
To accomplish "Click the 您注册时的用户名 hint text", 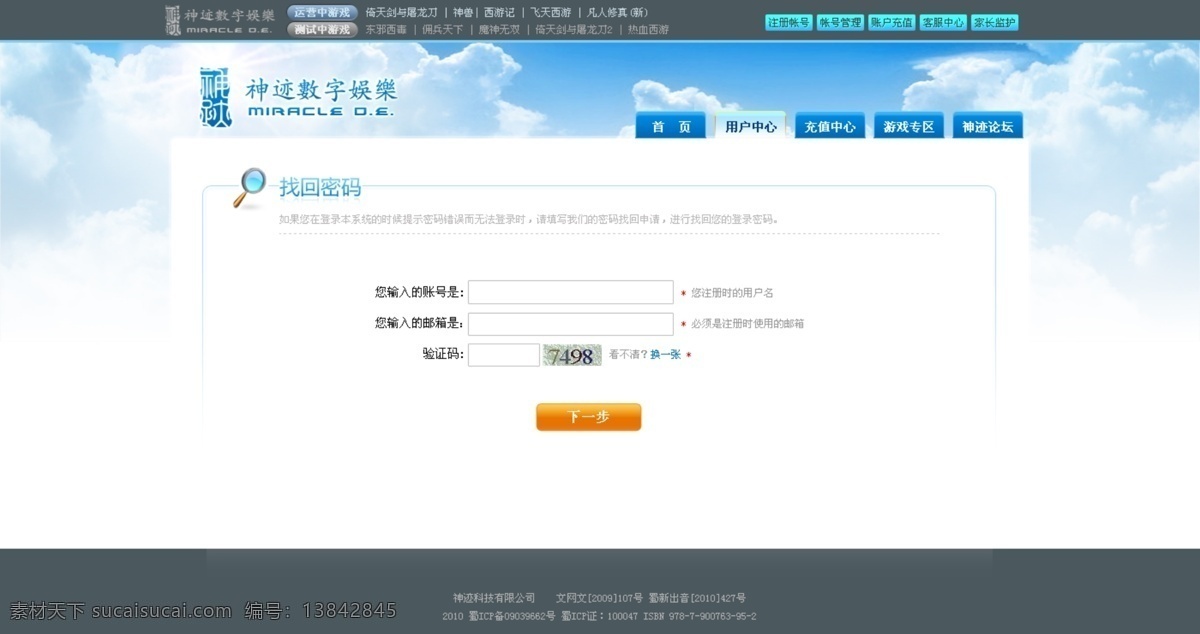I will [x=732, y=293].
